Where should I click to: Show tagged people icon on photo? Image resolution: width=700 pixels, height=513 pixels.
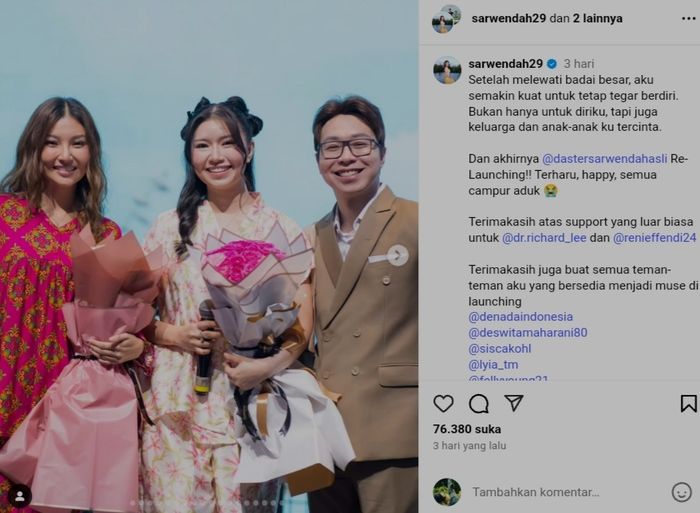click(x=20, y=496)
